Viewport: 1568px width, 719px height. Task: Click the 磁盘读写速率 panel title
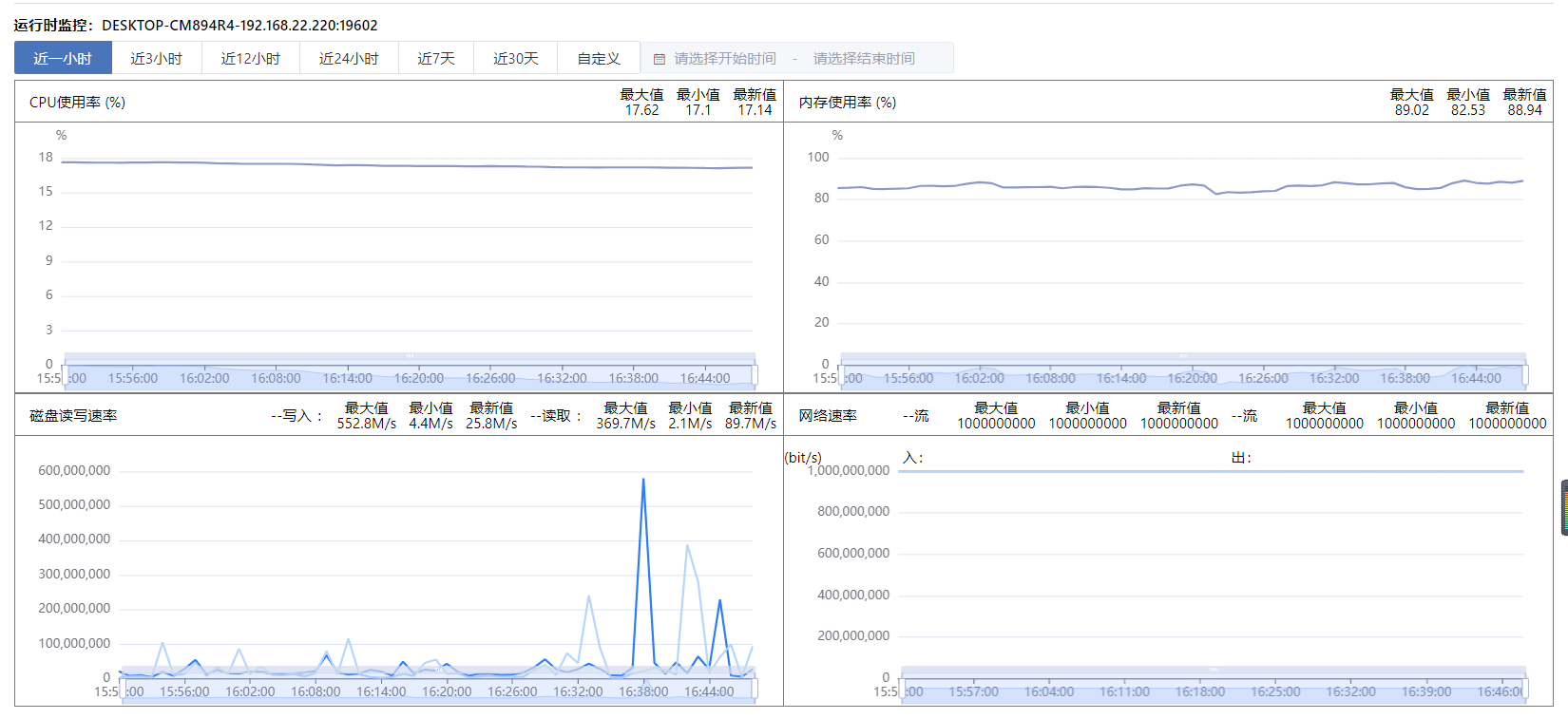click(x=73, y=416)
